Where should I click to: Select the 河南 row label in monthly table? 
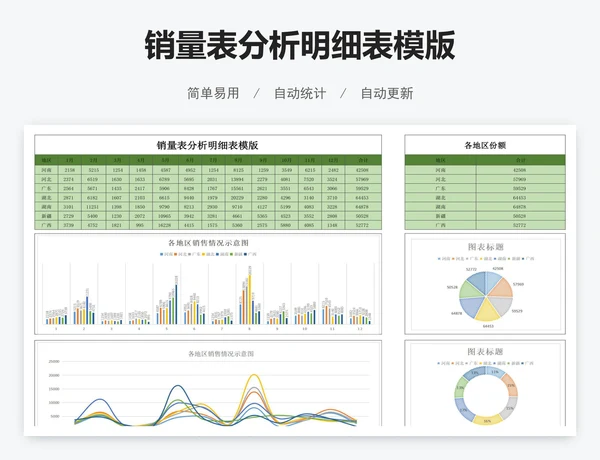pos(46,170)
